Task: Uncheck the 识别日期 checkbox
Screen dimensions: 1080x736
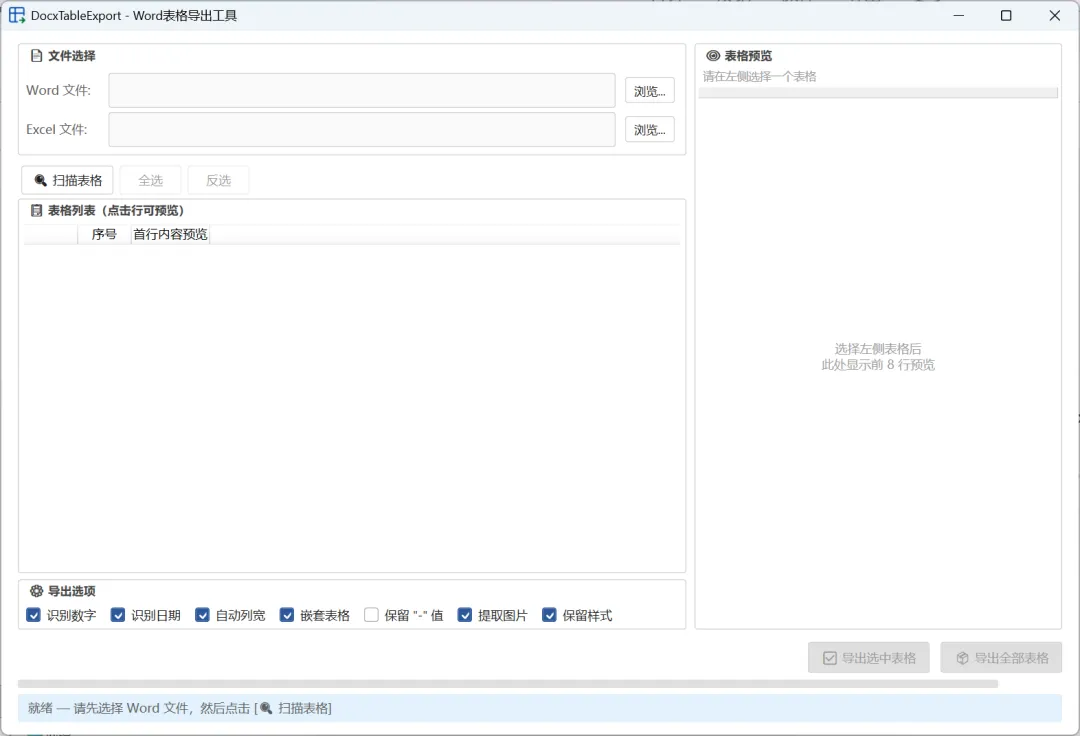Action: coord(118,615)
